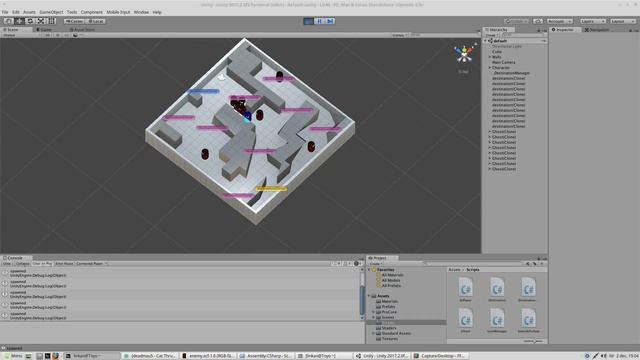The width and height of the screenshot is (640, 360).
Task: Open the Cloud services button
Action: (538, 21)
